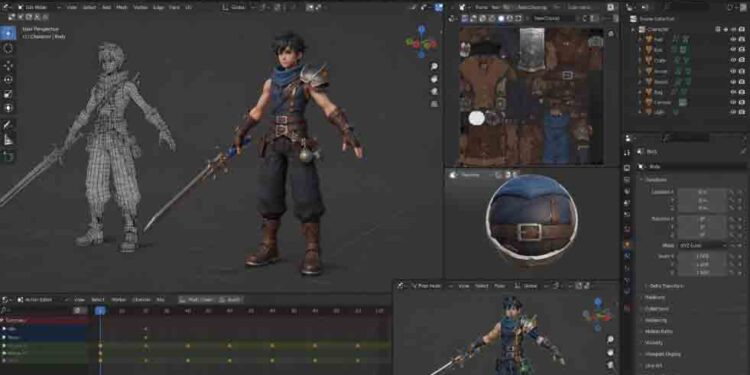Toggle the lock next to Scale X

coord(731,256)
